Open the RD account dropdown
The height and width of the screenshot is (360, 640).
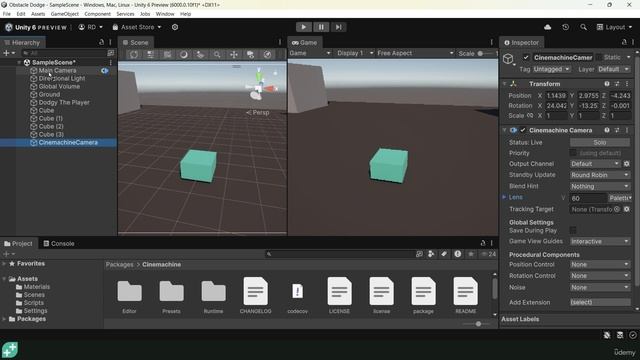coord(91,27)
